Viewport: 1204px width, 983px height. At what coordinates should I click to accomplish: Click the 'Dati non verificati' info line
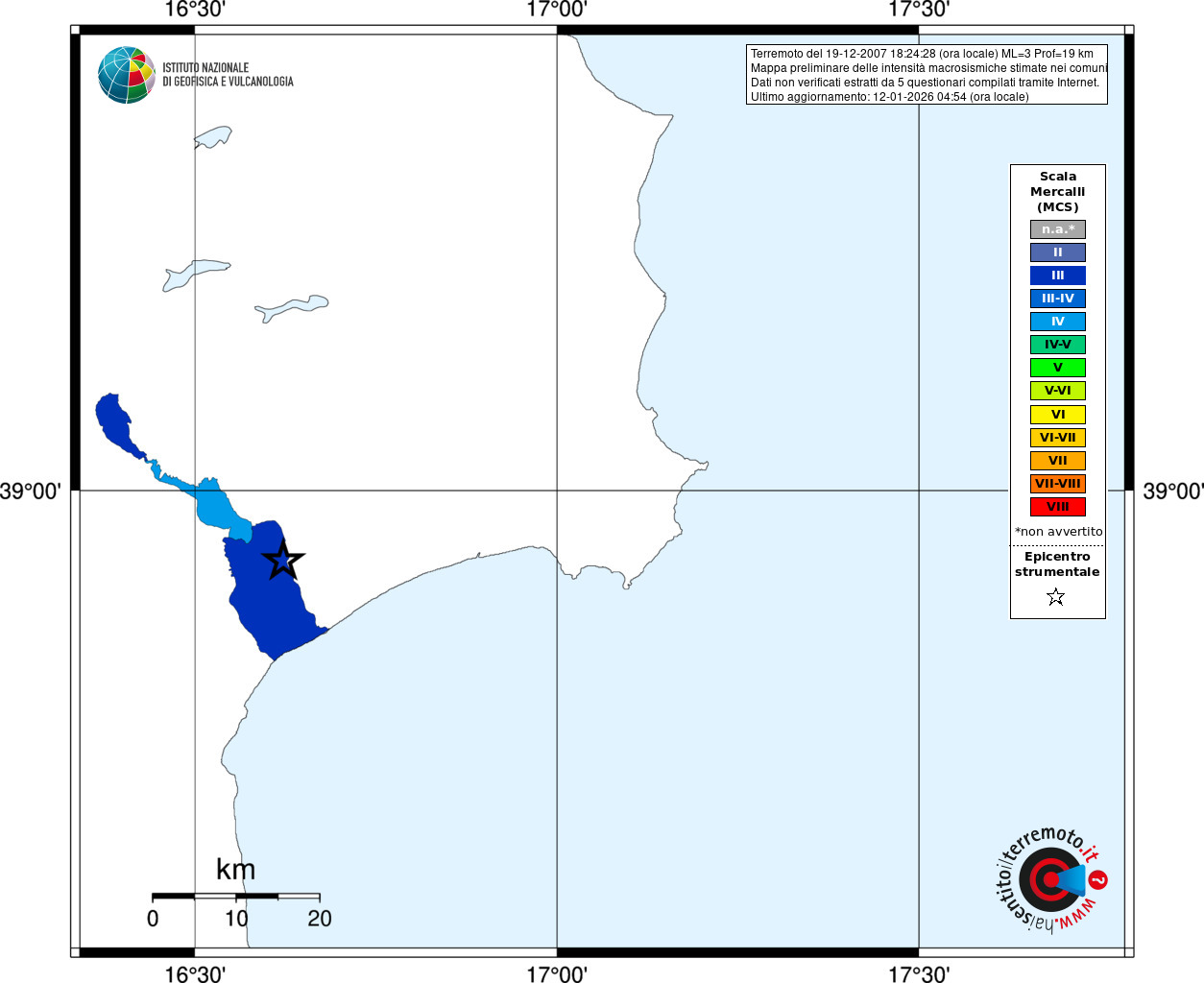[x=925, y=83]
